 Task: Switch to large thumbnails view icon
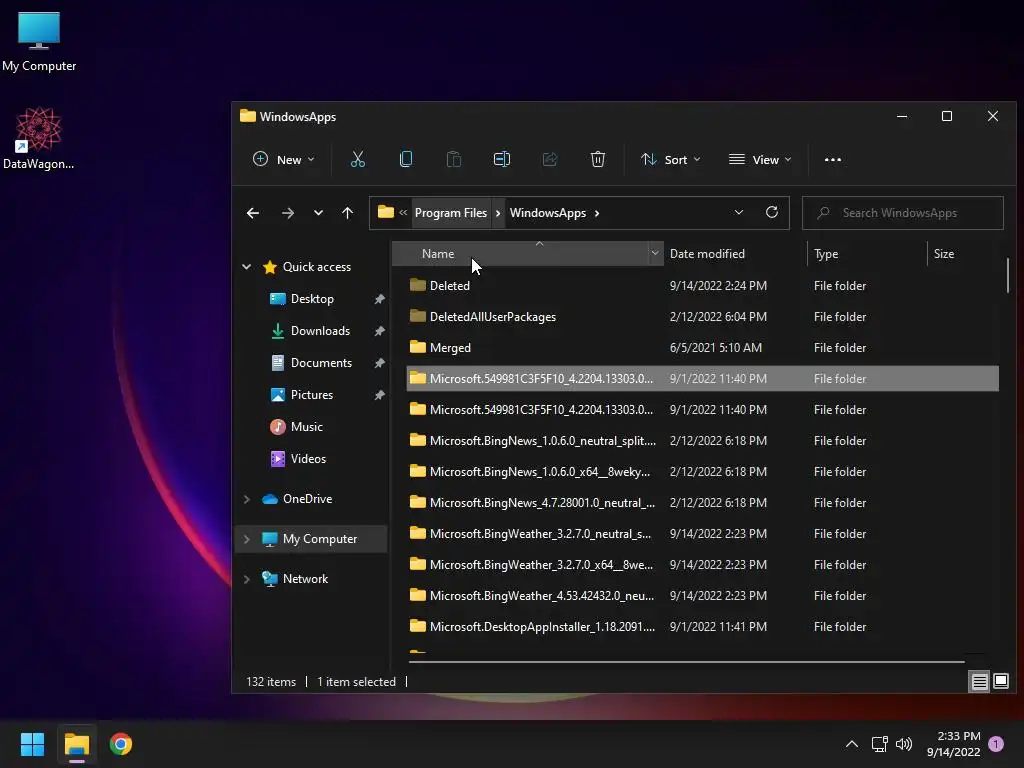(1001, 681)
